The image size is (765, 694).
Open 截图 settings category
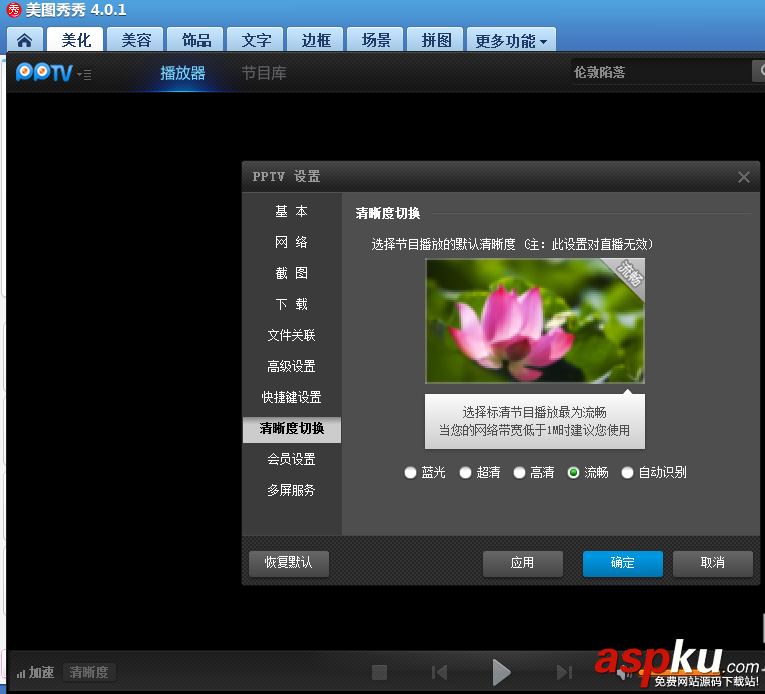click(x=292, y=273)
